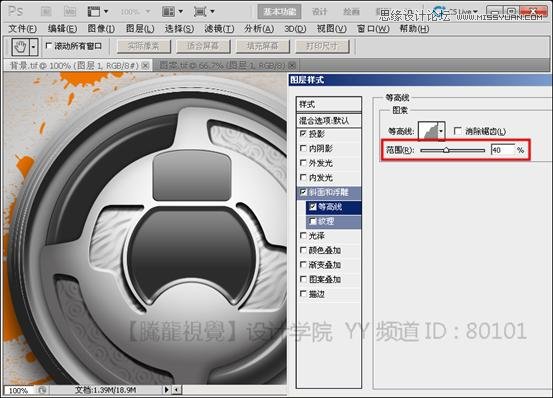
Task: Launch Bridge from the Br icon
Action: (46, 12)
